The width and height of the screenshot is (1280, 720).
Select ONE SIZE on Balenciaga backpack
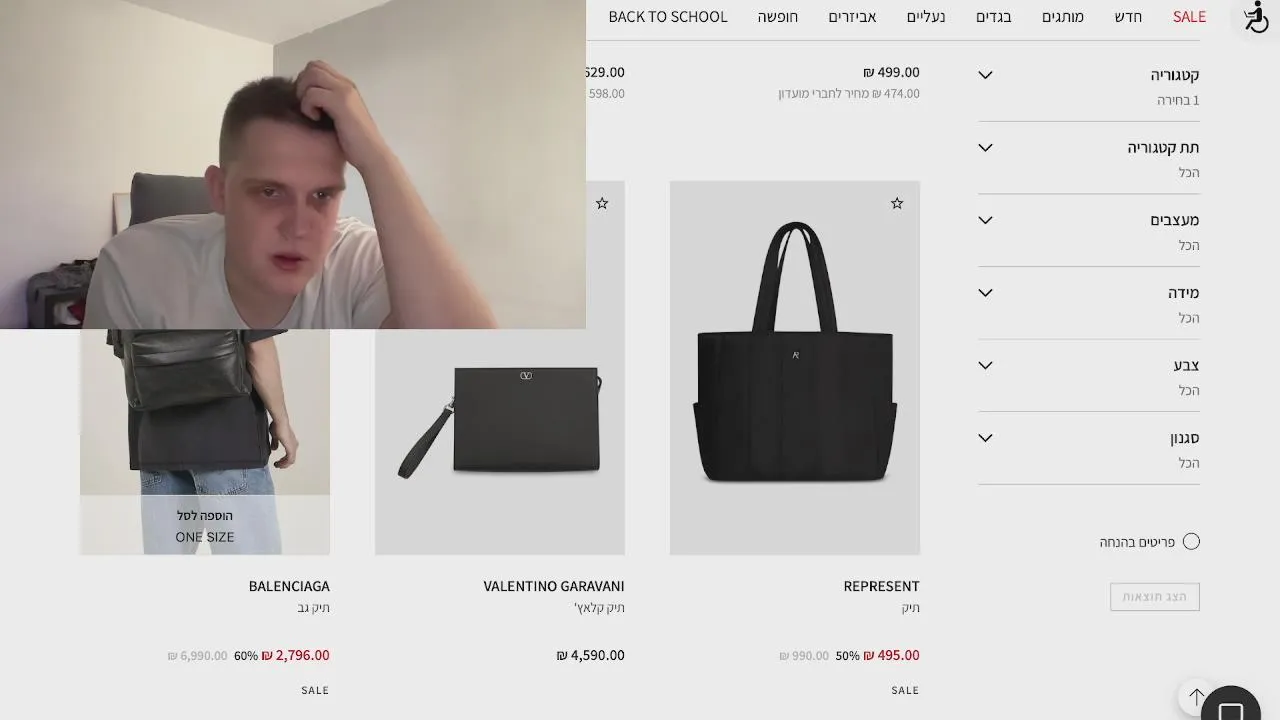(x=205, y=537)
